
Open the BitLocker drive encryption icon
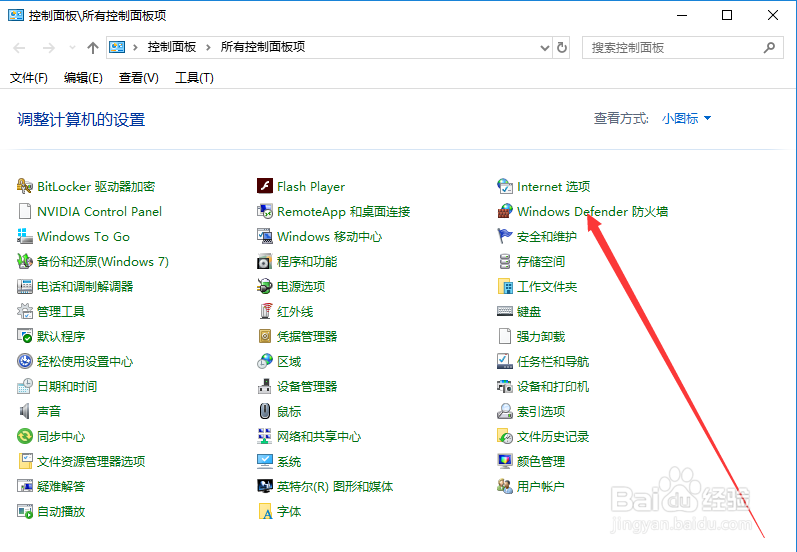point(24,187)
